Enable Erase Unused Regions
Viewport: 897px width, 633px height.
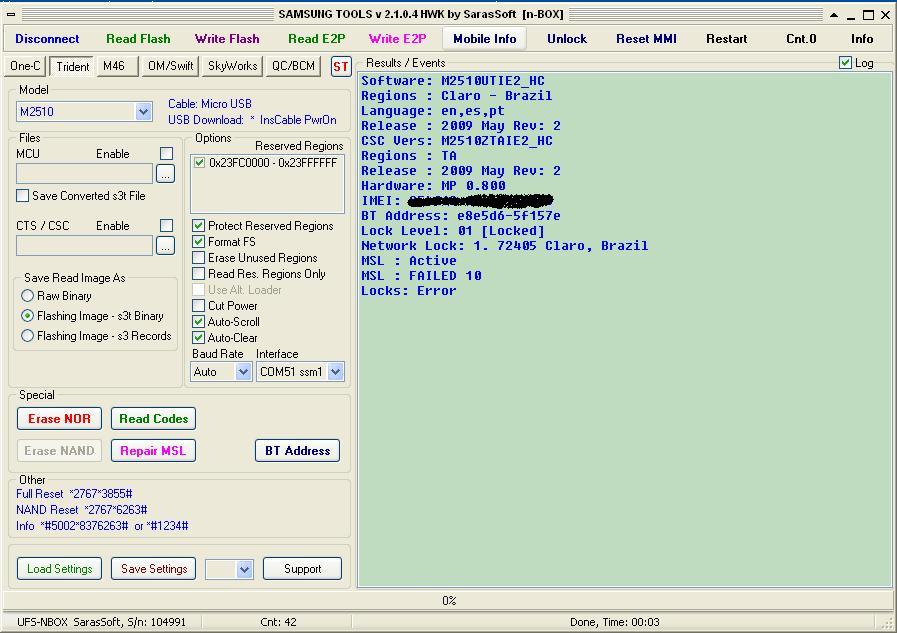click(x=255, y=258)
